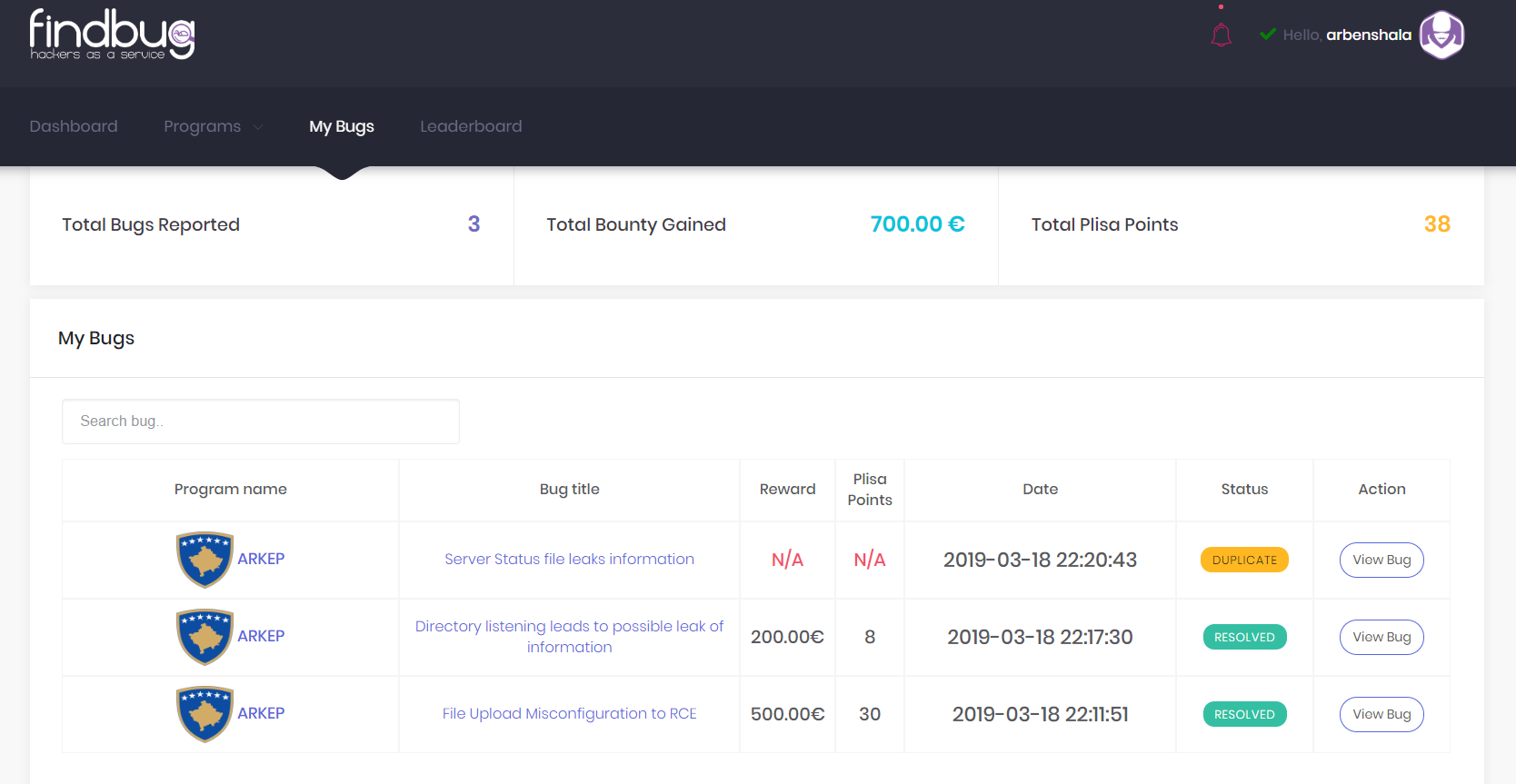Go to the Dashboard tab
The image size is (1516, 784).
point(74,126)
